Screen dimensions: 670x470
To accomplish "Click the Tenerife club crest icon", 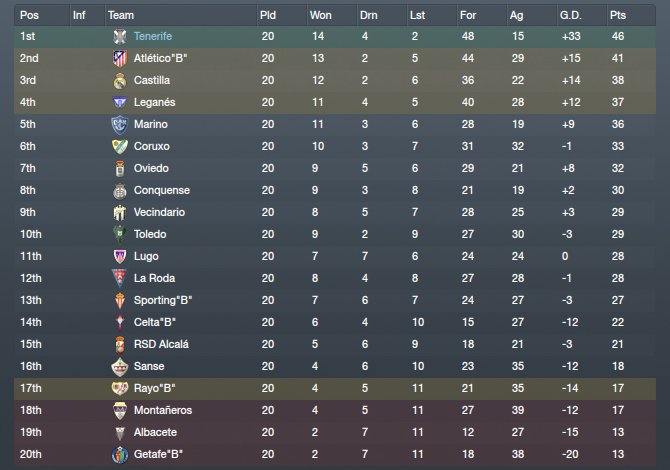I will coord(120,37).
